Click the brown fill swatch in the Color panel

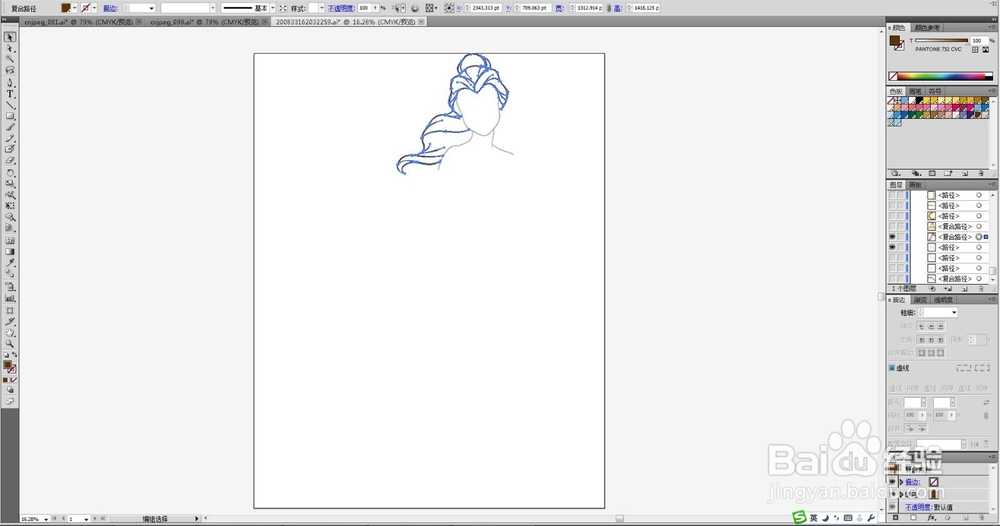point(894,41)
